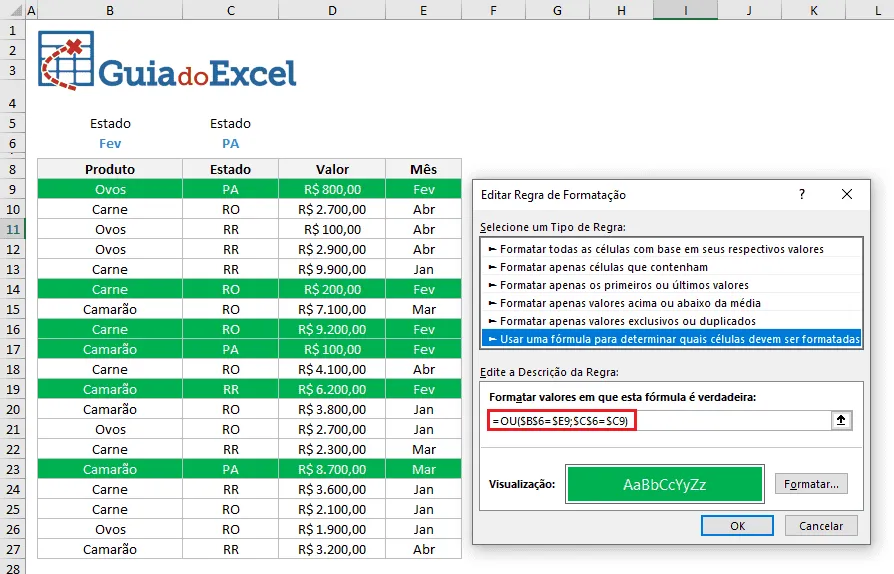Click cell 'R$ 8.700,00' in row 23
The image size is (894, 574).
coord(332,470)
